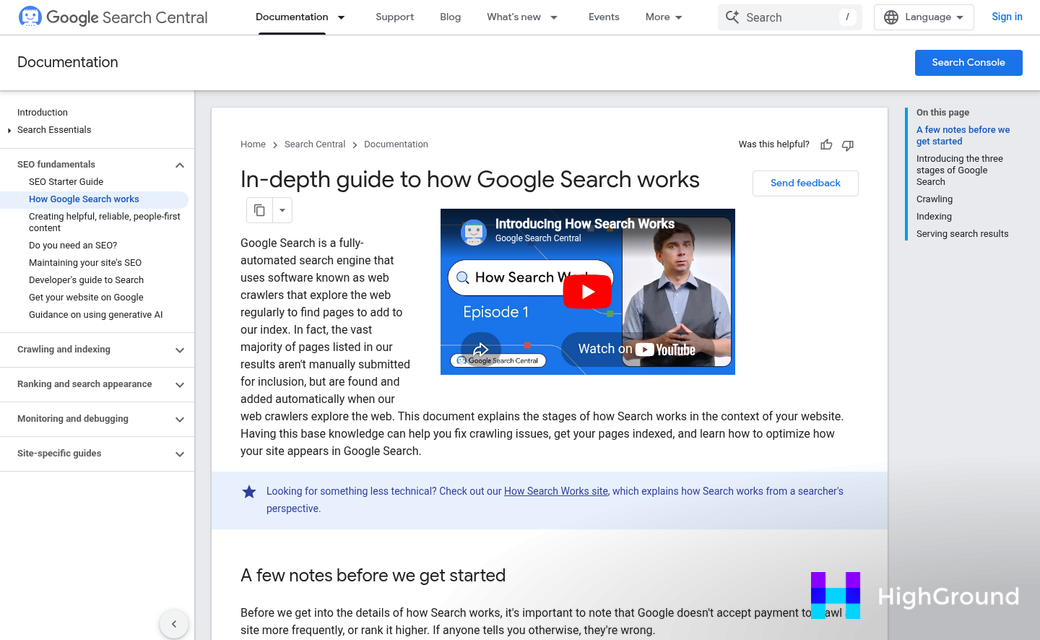Open the What's new menu
Image resolution: width=1040 pixels, height=640 pixels.
click(522, 17)
